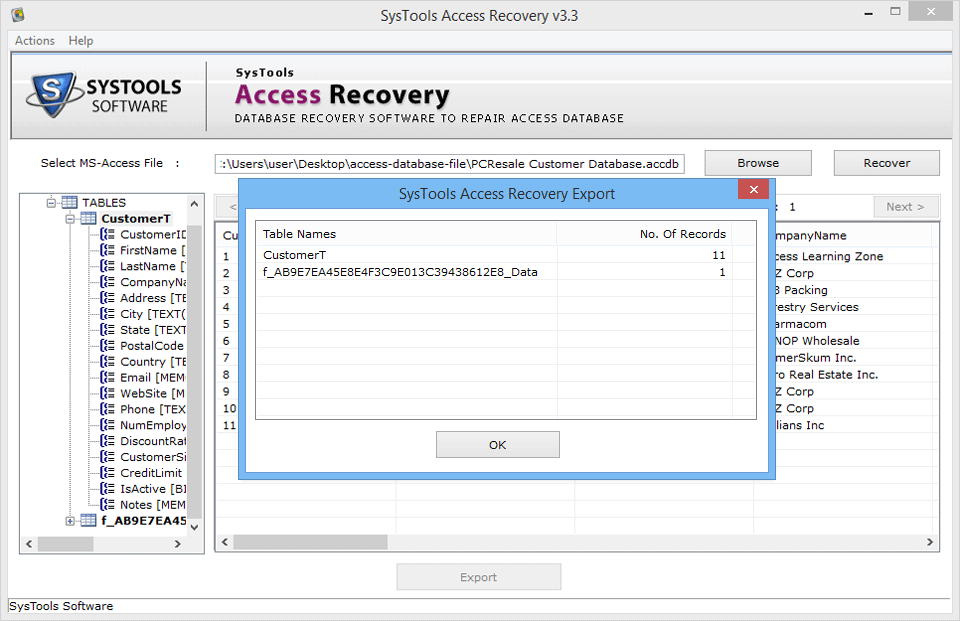
Task: Click the No. Of Records column header
Action: [645, 234]
